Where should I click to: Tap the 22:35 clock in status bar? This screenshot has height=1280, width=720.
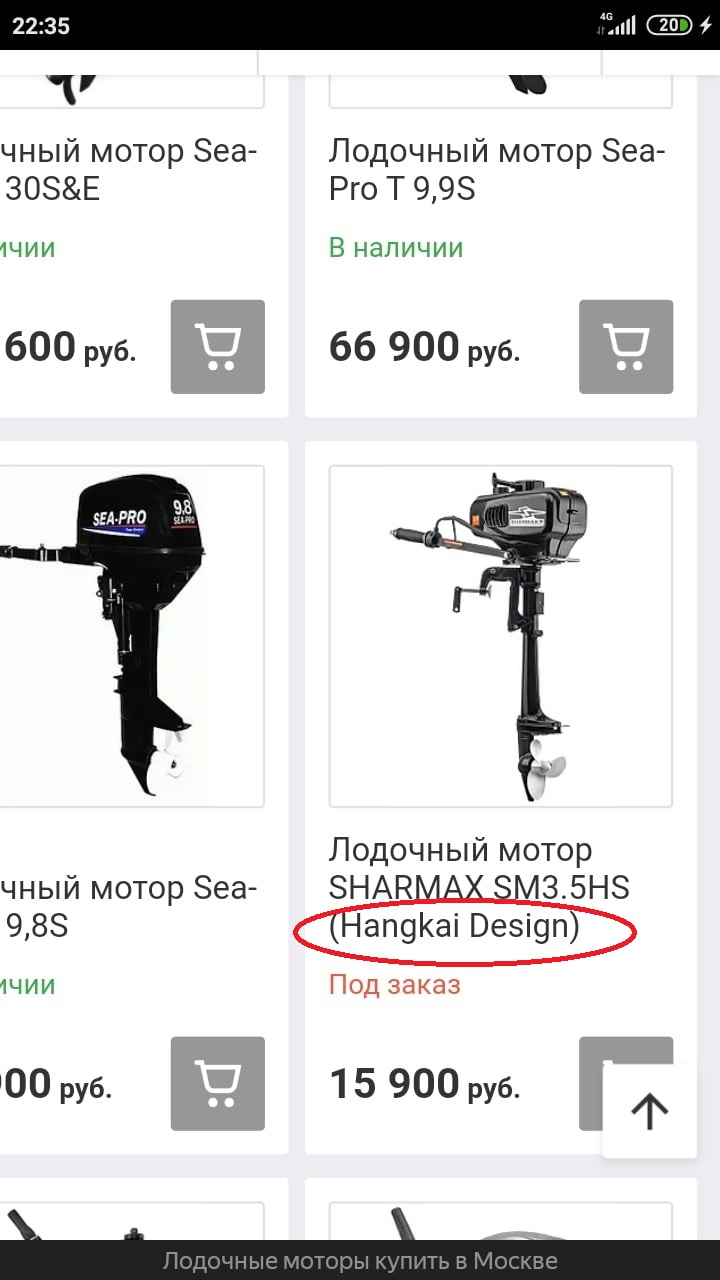(41, 26)
